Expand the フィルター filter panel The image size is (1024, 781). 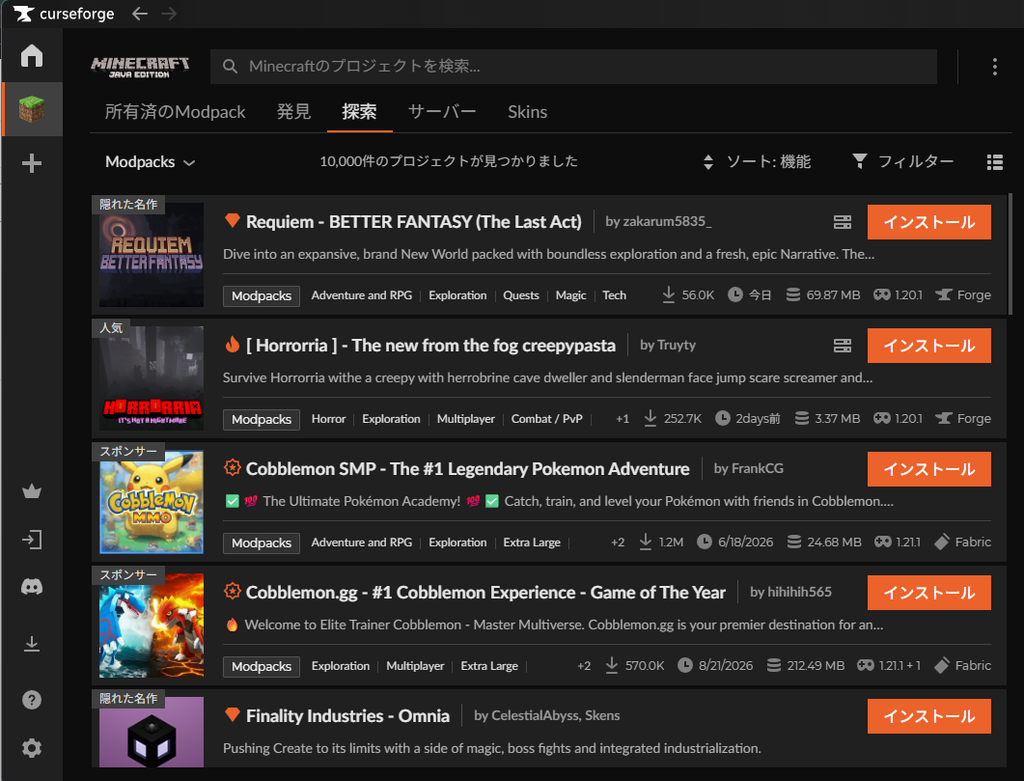[x=903, y=161]
